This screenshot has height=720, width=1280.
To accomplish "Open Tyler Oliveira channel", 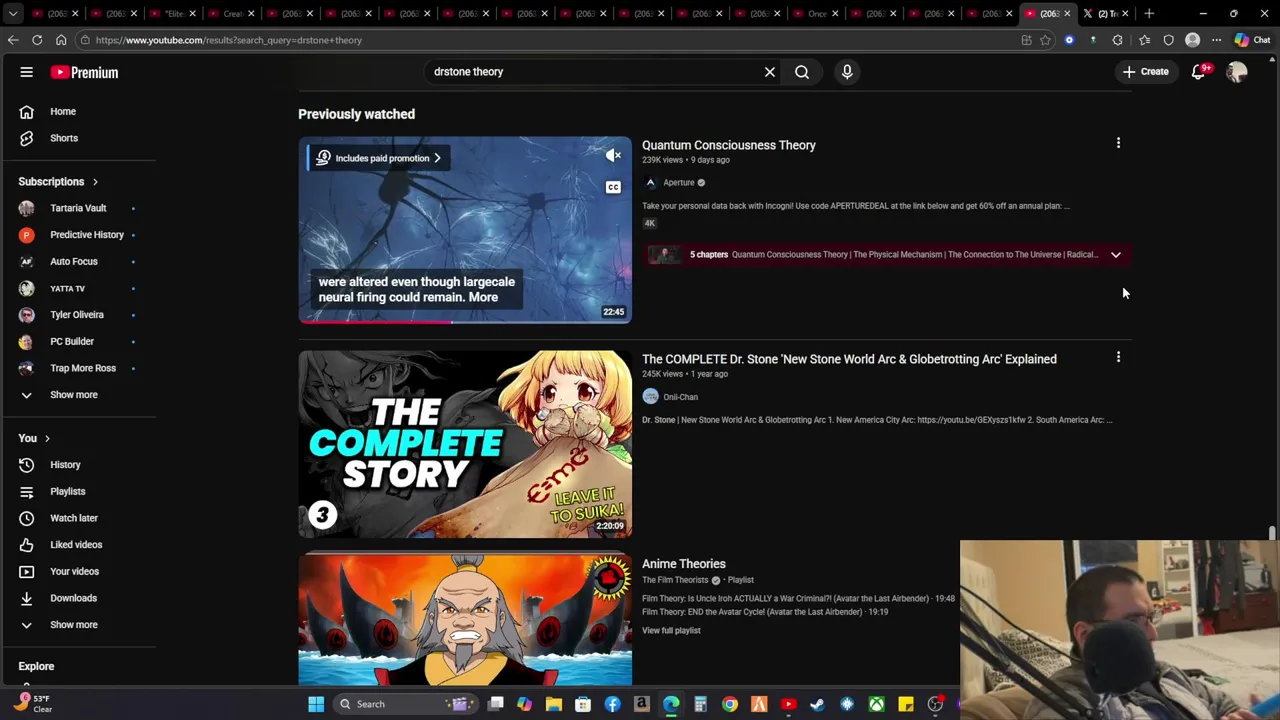I will [78, 315].
